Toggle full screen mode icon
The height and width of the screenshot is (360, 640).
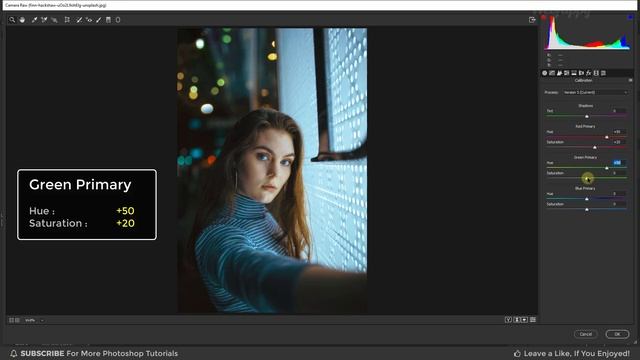pos(532,20)
